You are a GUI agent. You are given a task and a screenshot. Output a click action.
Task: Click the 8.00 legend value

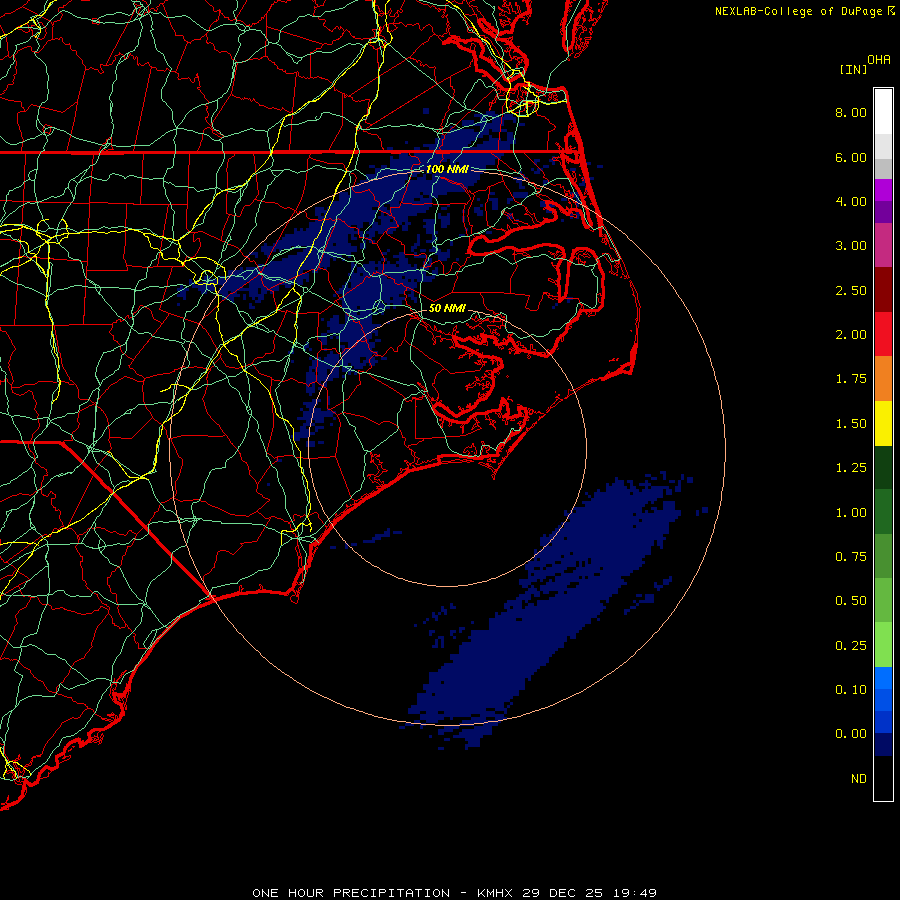(x=851, y=112)
